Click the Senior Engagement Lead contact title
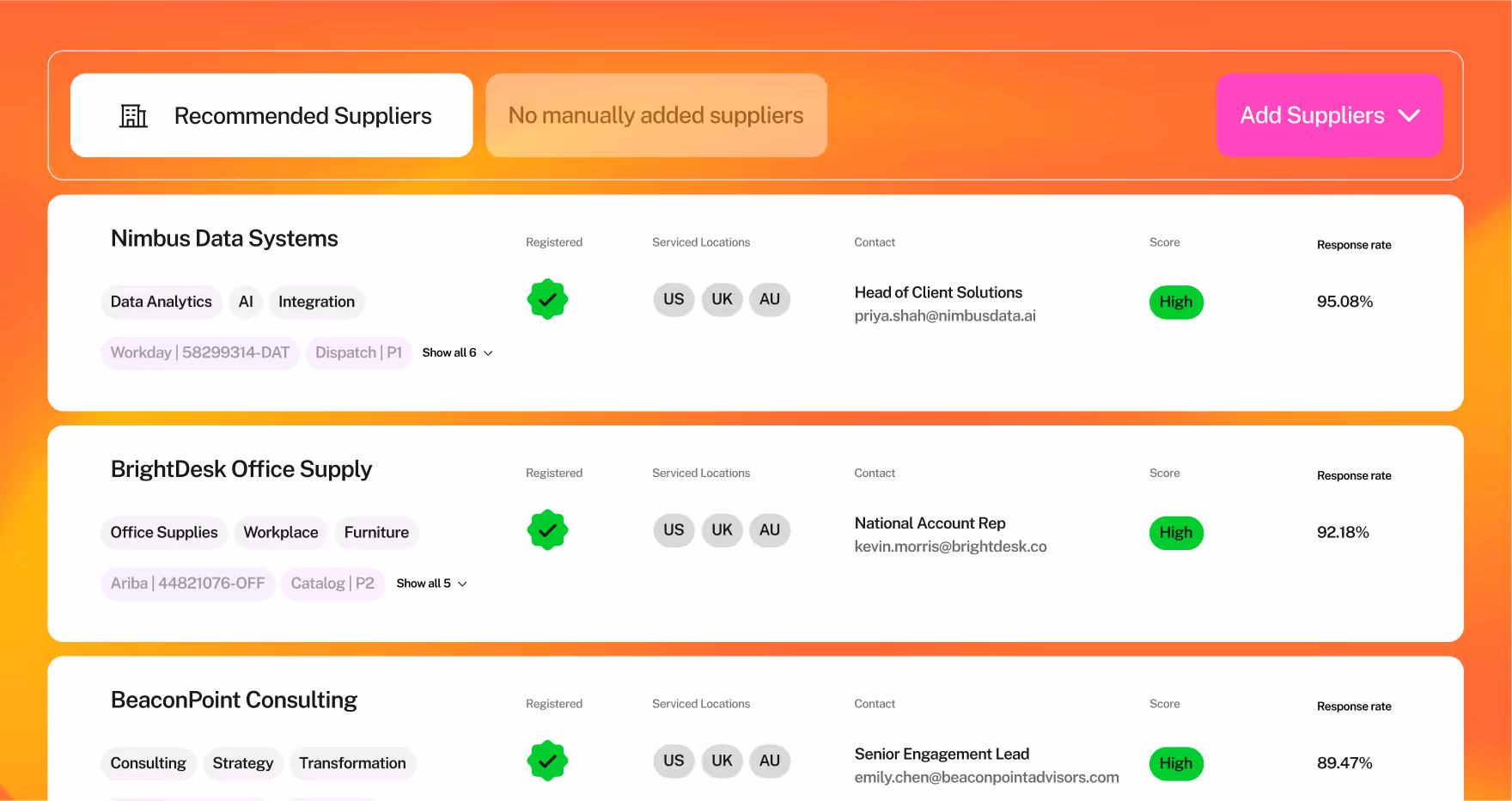 coord(942,755)
